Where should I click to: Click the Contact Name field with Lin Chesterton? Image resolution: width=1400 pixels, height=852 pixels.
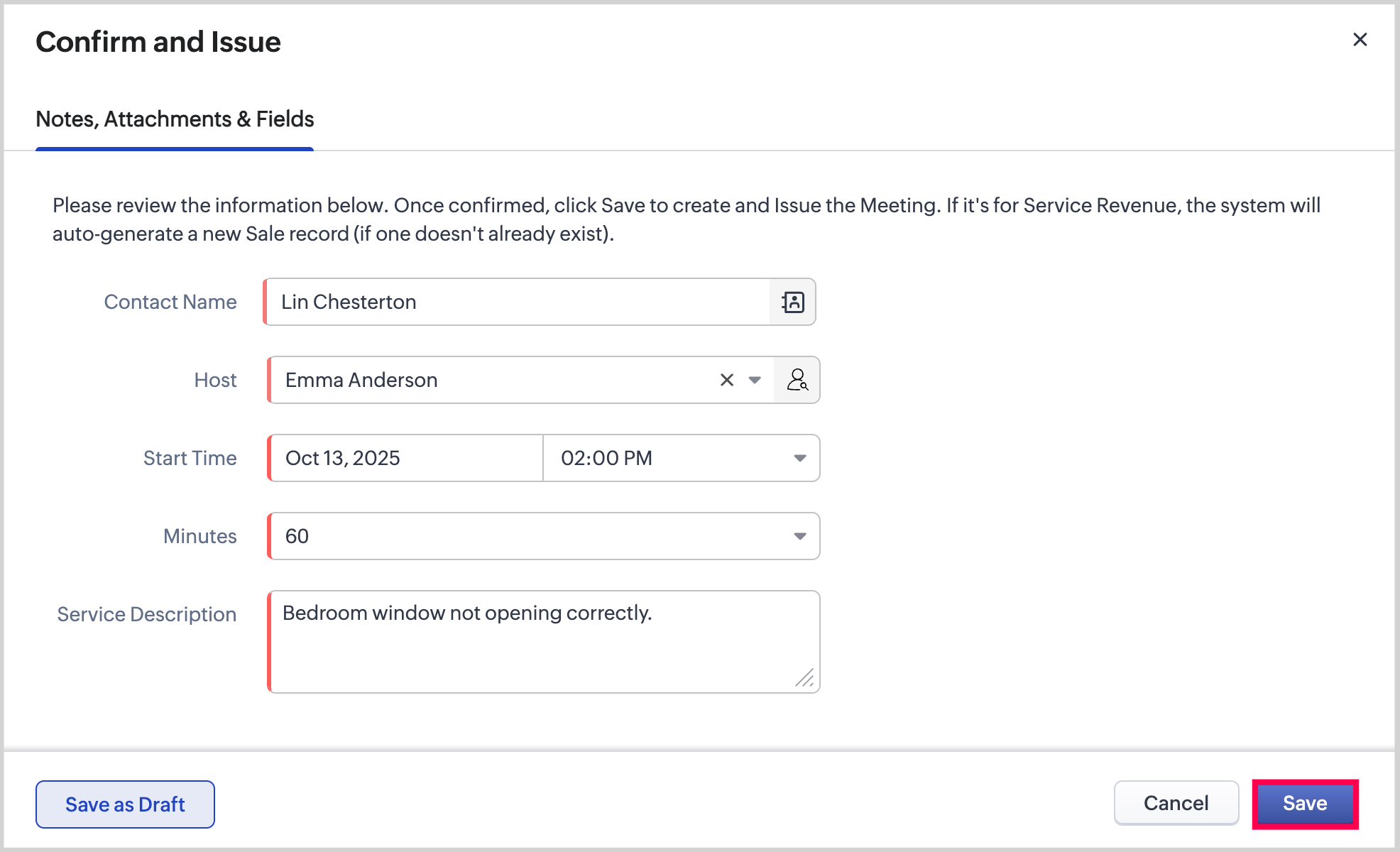point(518,302)
